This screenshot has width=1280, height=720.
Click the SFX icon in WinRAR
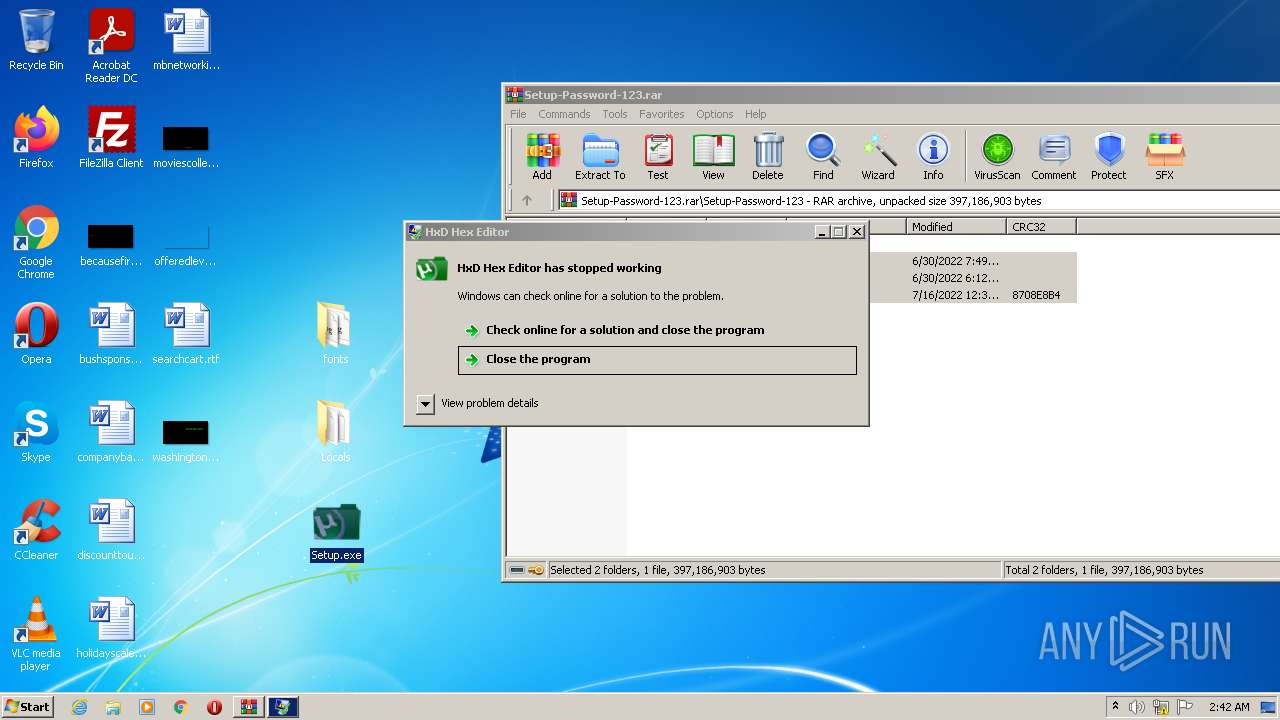[x=1165, y=157]
